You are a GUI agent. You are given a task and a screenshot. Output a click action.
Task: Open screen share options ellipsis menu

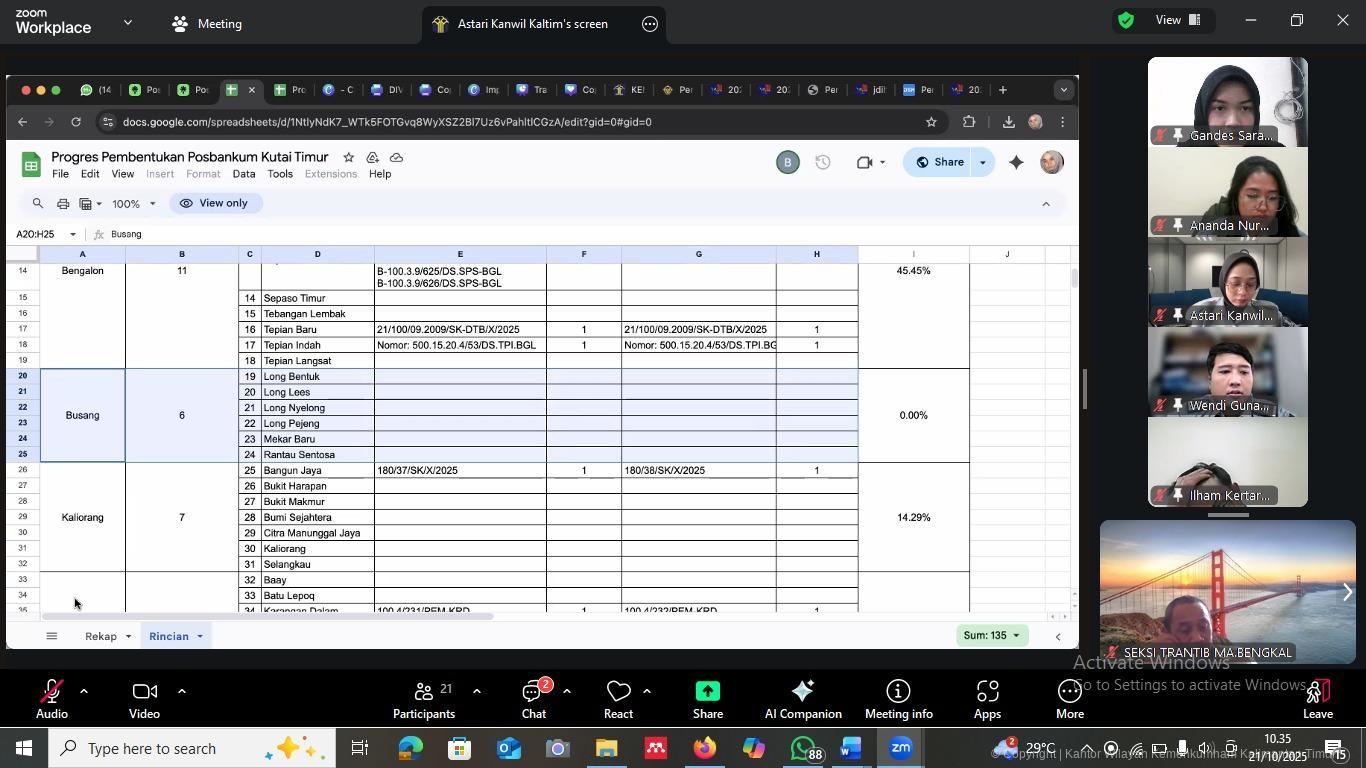tap(650, 24)
